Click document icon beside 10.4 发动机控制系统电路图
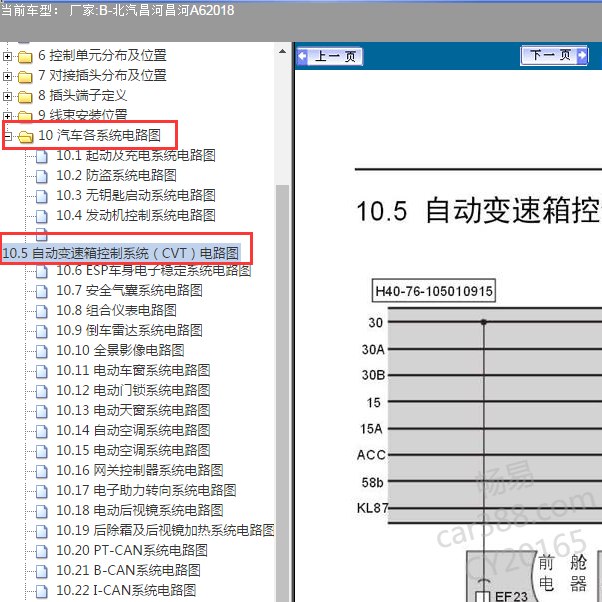 (x=41, y=216)
